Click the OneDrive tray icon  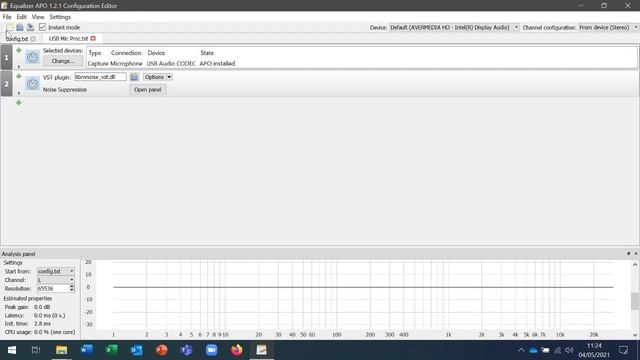coord(533,350)
